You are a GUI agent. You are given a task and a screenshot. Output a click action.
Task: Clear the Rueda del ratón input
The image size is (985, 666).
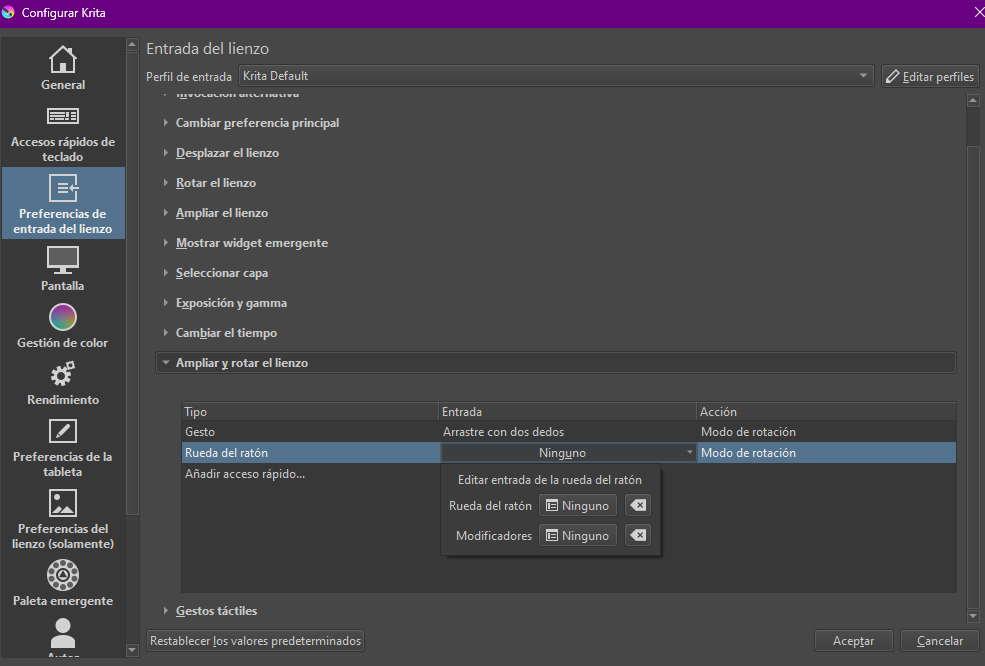click(x=637, y=506)
